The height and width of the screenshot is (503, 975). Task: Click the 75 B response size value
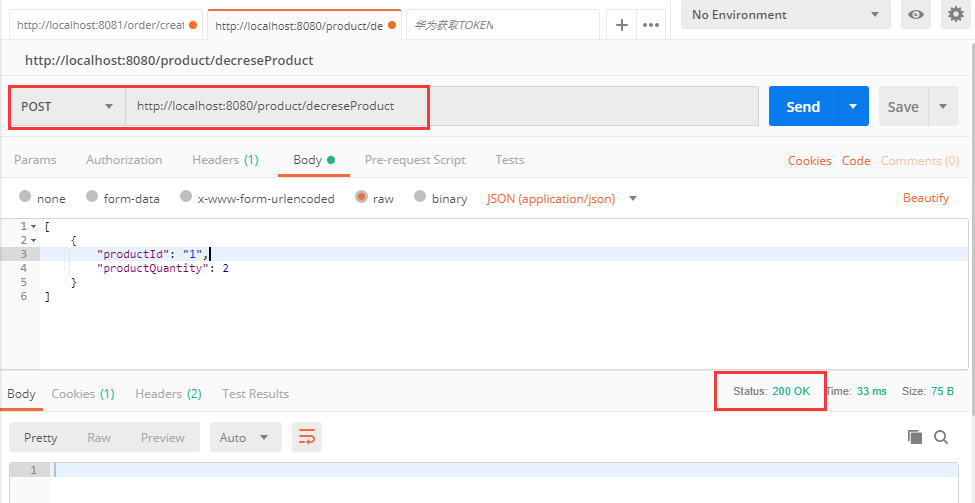tap(942, 391)
